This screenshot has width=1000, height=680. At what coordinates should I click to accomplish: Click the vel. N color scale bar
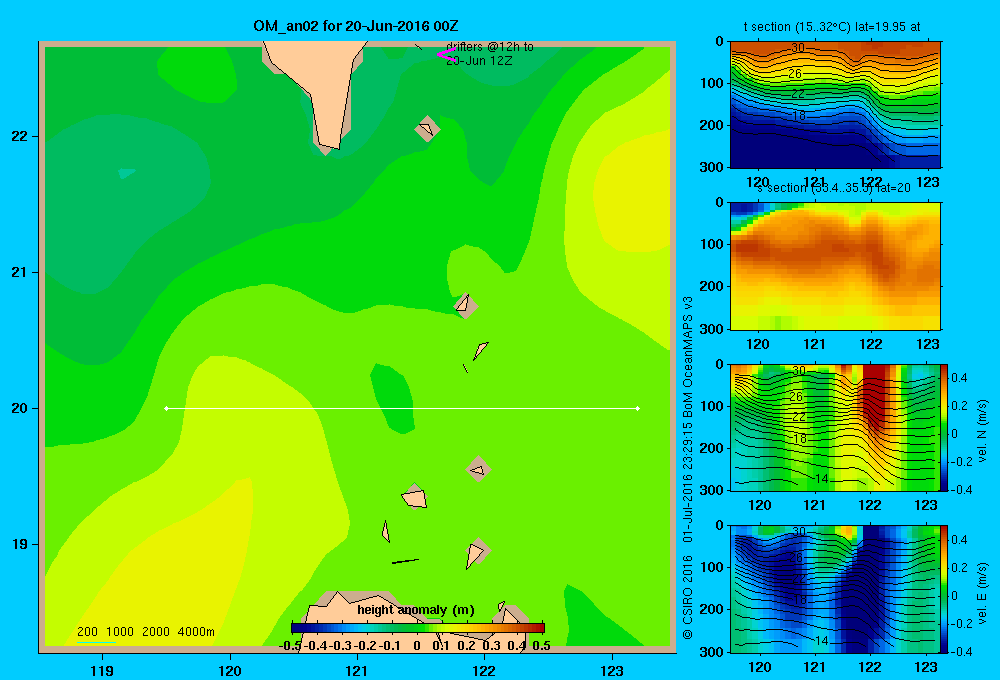[945, 427]
